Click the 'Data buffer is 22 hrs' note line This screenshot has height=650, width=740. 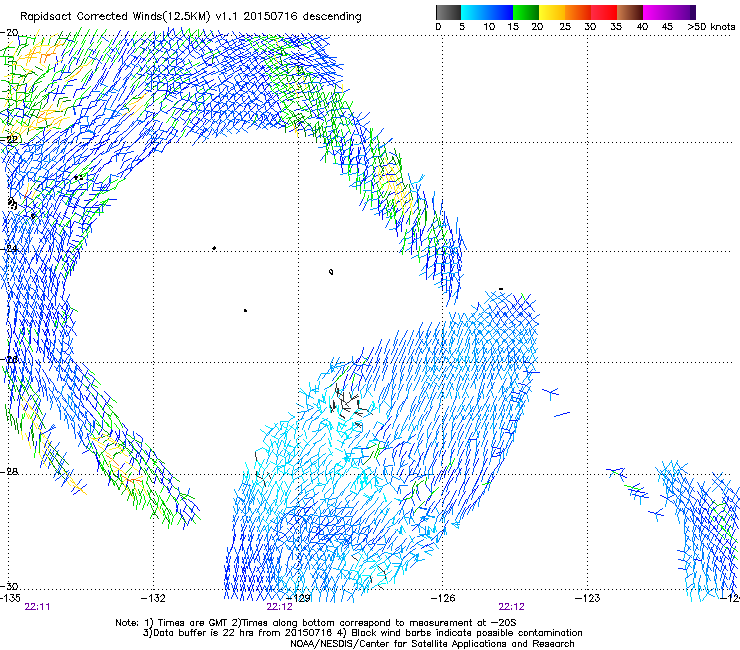pos(362,633)
